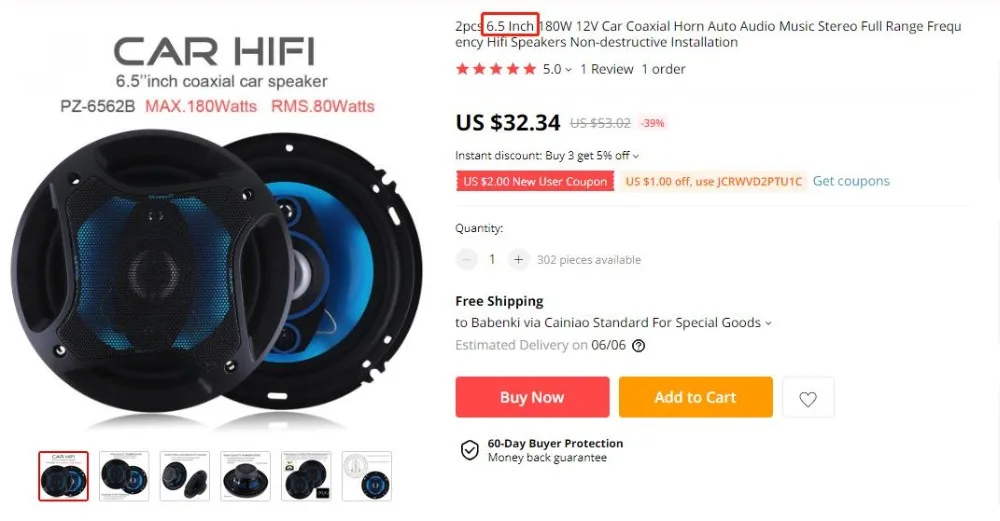Select the last thumbnail with white background
This screenshot has width=1000, height=521.
point(367,476)
